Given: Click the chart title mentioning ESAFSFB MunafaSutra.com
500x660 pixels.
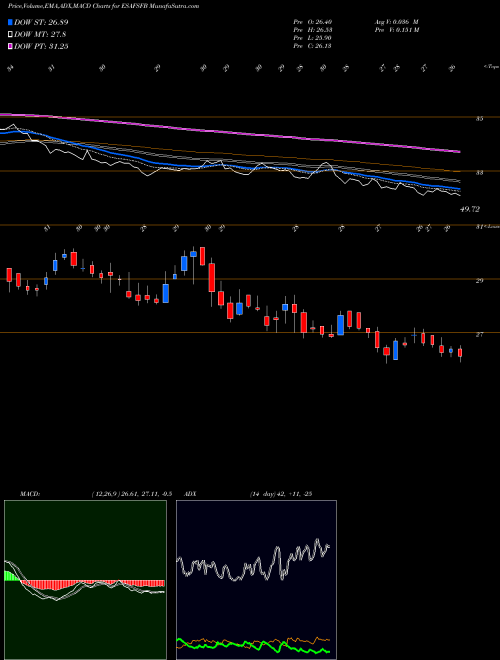Looking at the screenshot, I should (x=104, y=6).
